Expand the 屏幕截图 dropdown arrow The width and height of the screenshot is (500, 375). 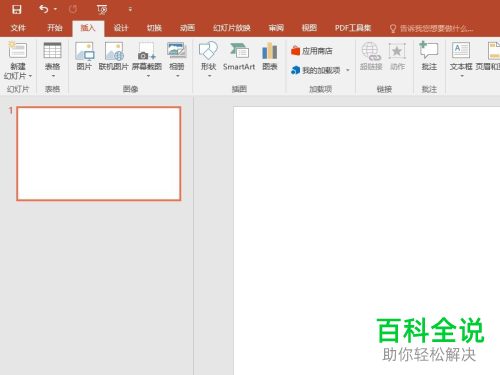[148, 76]
